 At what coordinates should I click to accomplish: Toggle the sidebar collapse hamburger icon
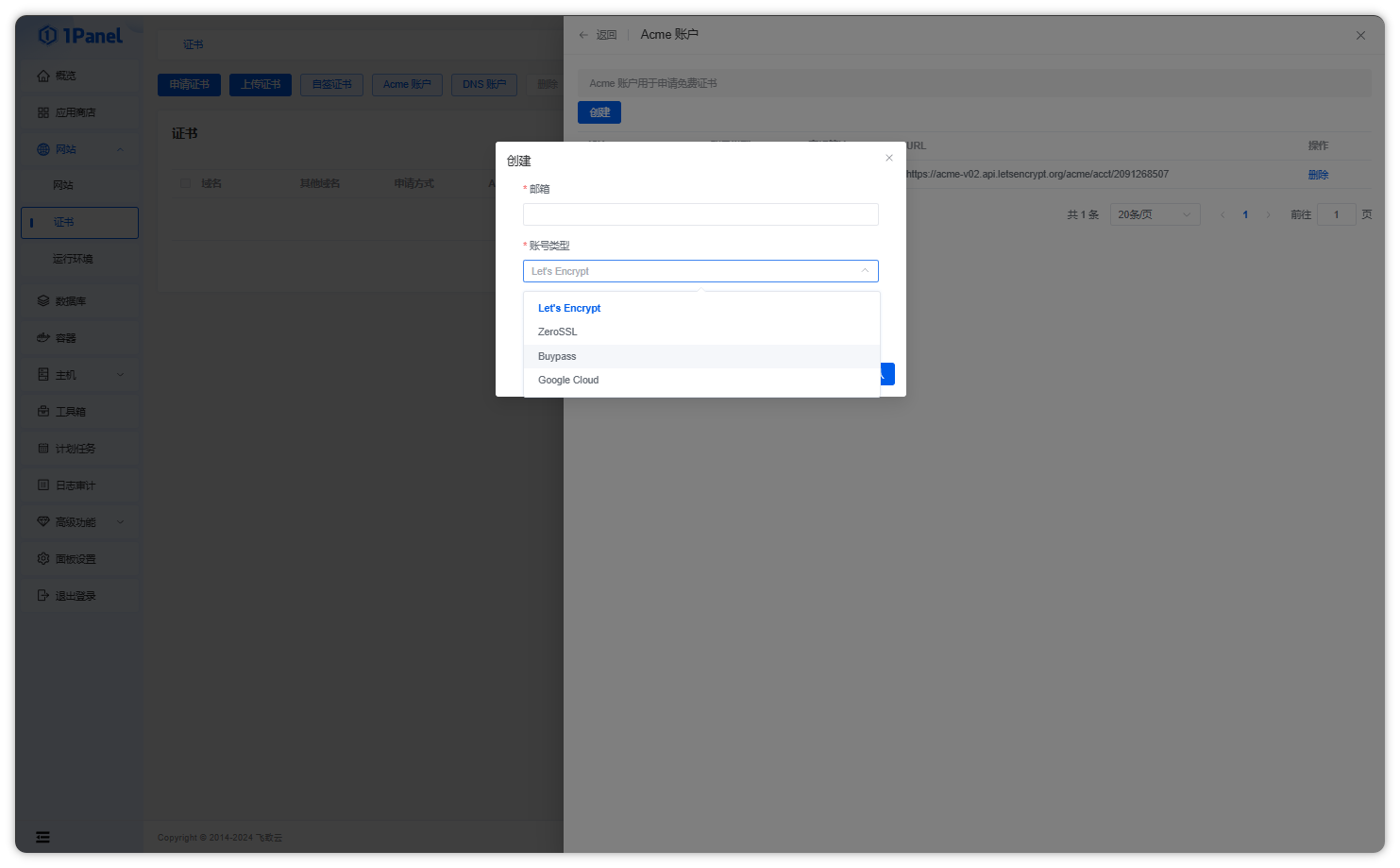coord(42,837)
